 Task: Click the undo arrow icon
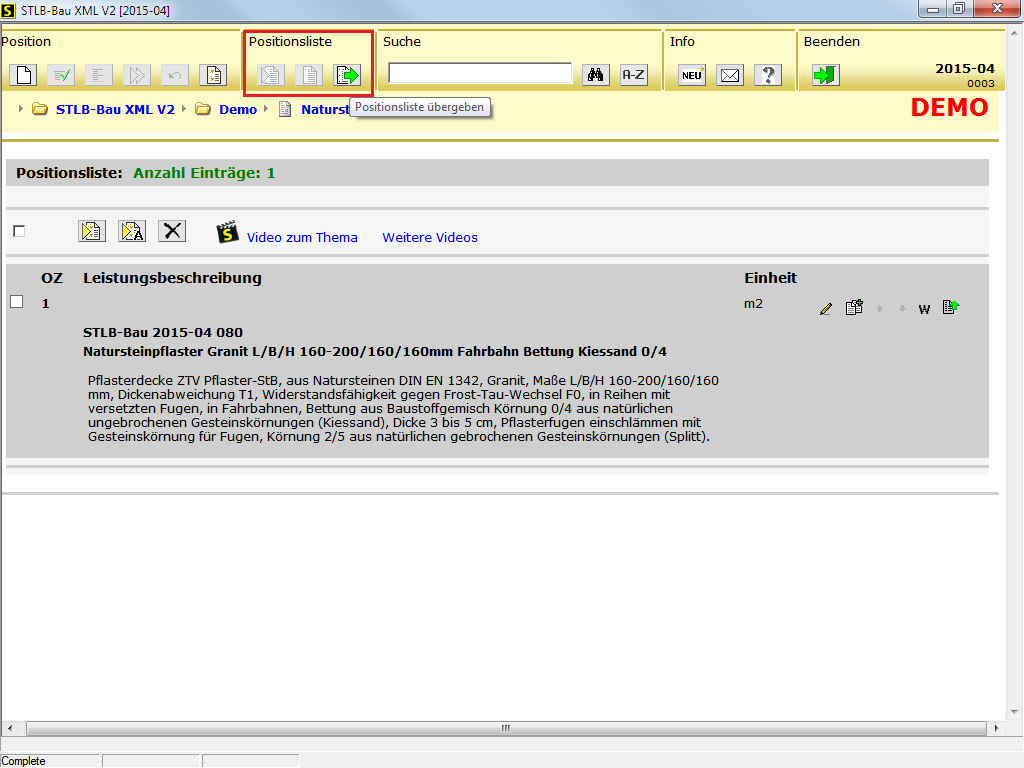(174, 75)
